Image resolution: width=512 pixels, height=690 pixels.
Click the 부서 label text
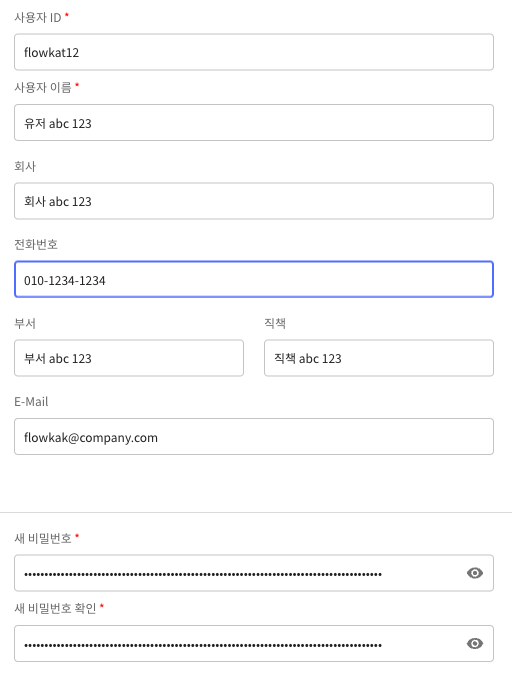coord(25,323)
